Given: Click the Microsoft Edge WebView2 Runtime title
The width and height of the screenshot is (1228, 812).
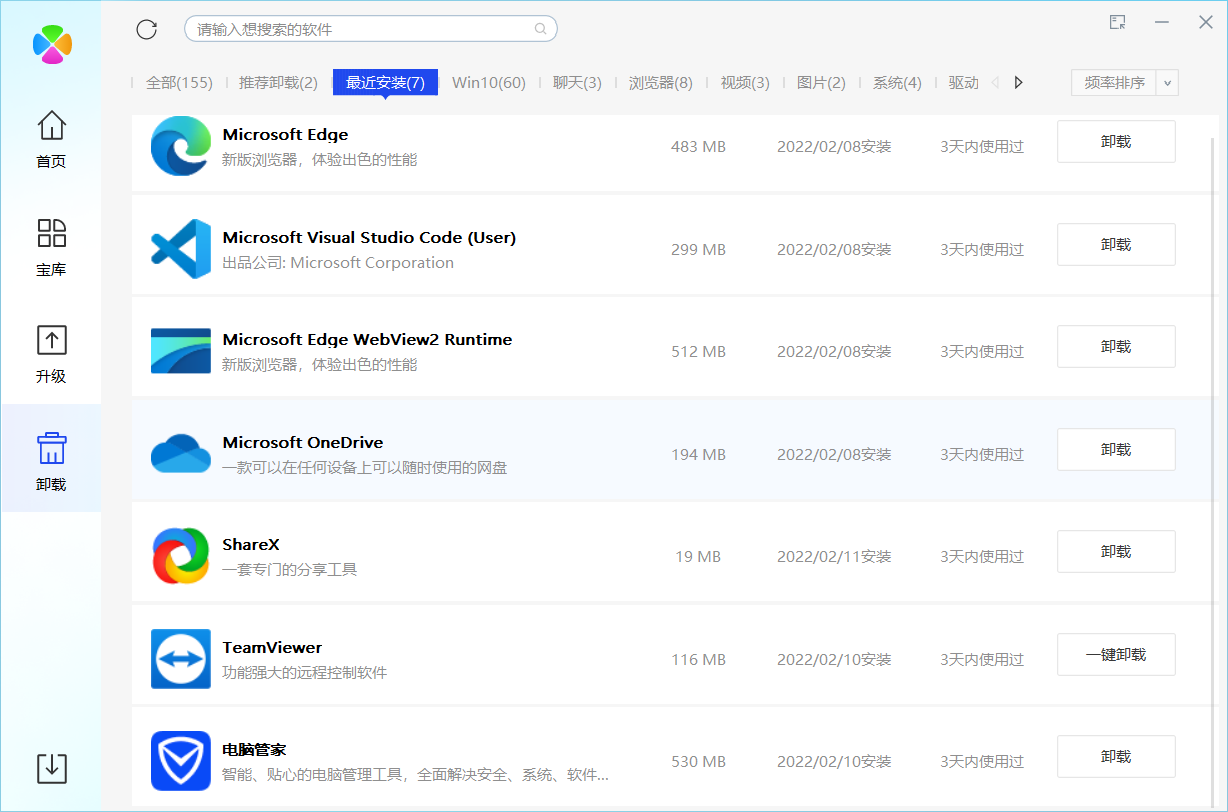Looking at the screenshot, I should [x=367, y=340].
